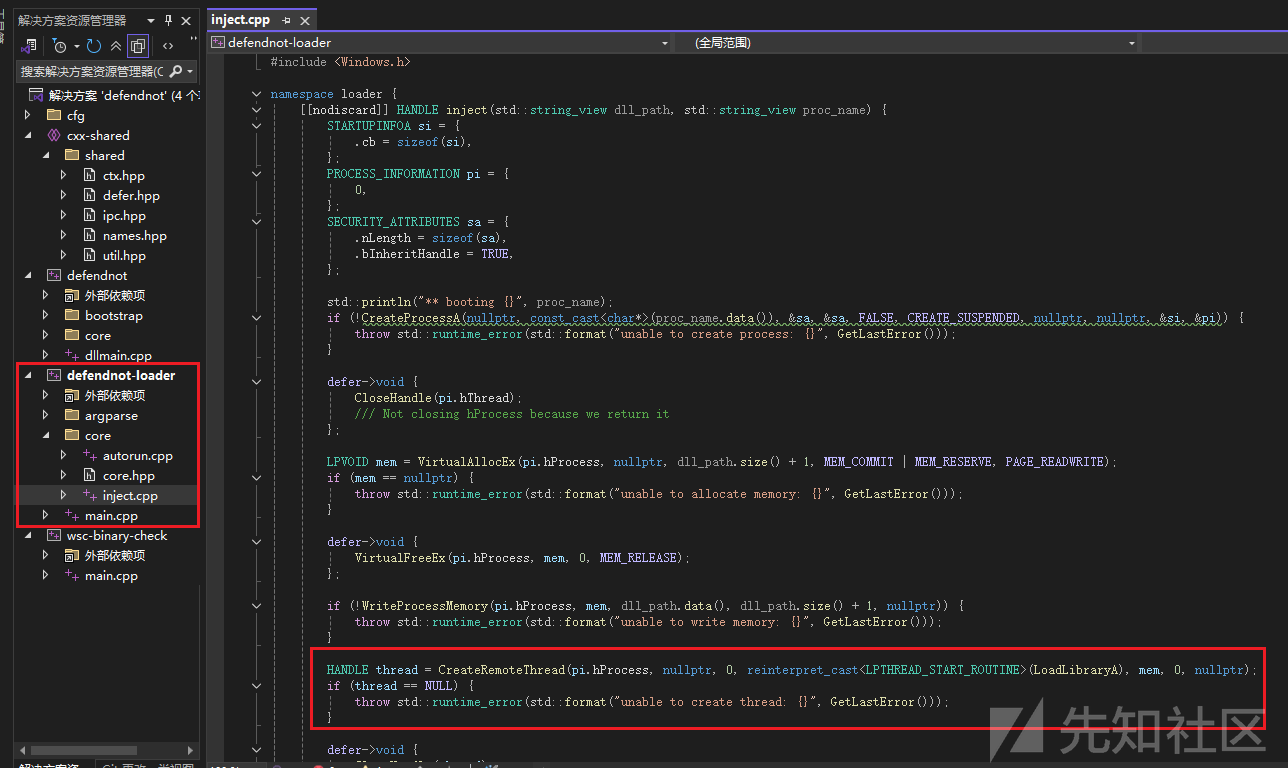Collapse the shared folder

[46, 156]
